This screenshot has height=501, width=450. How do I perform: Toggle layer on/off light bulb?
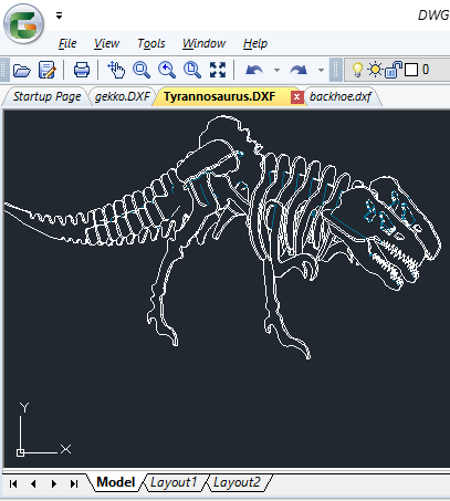pos(357,70)
